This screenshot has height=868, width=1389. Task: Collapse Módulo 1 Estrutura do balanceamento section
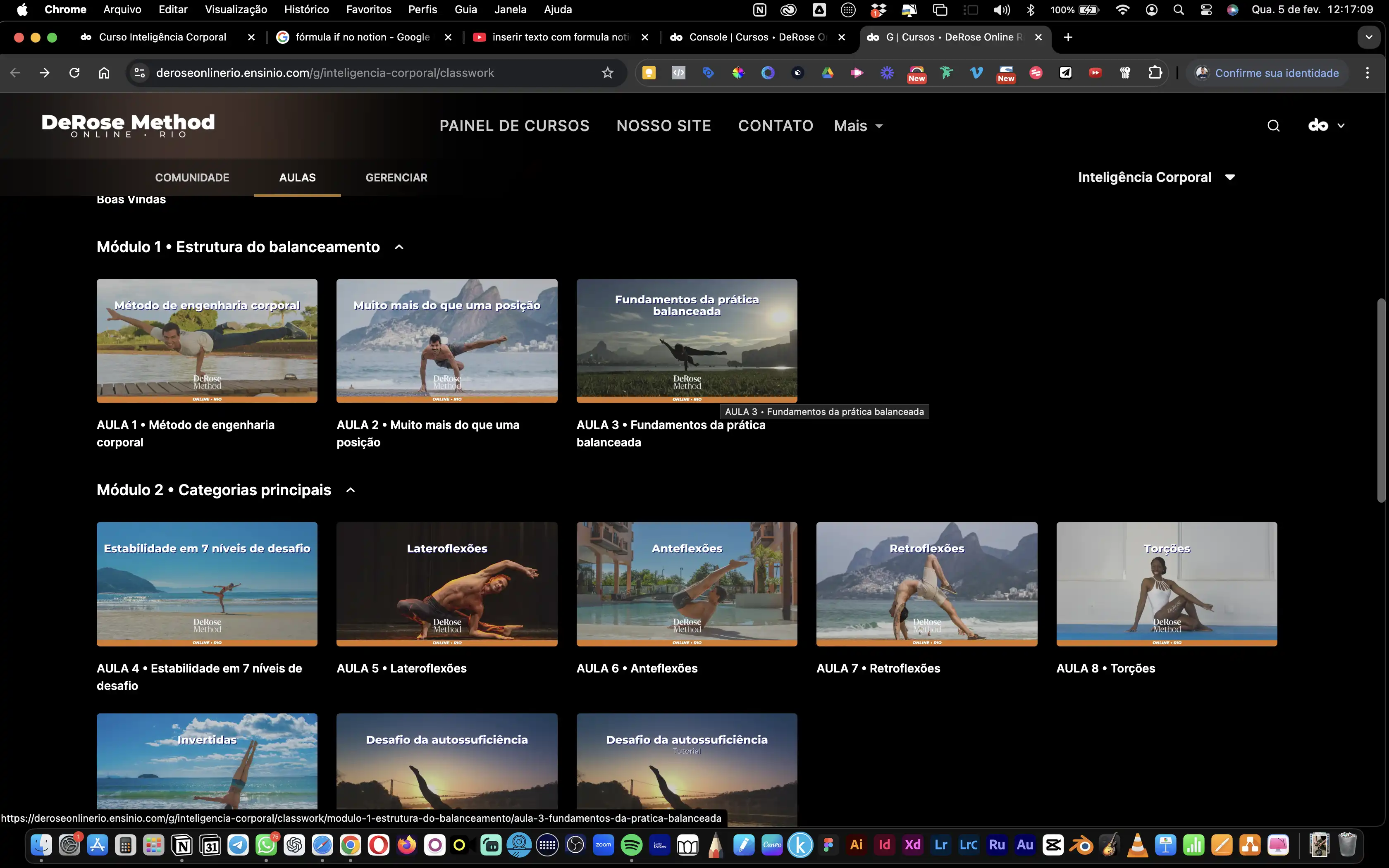point(399,248)
